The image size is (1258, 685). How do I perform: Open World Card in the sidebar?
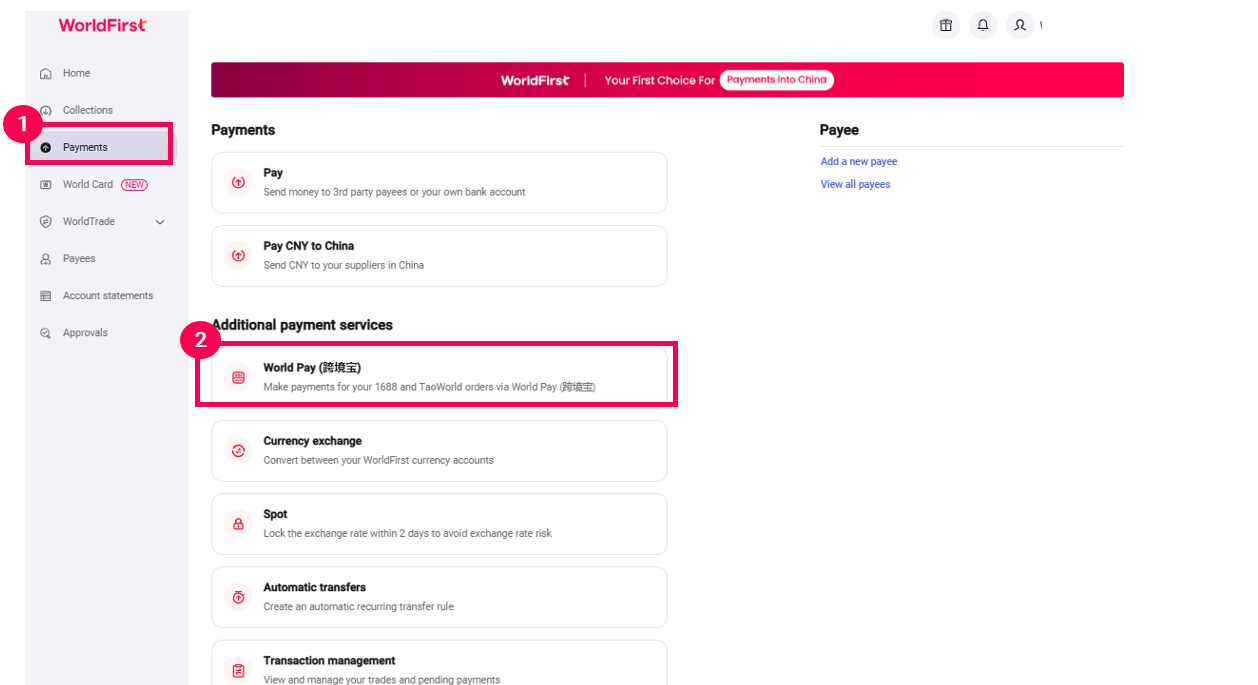pos(88,184)
